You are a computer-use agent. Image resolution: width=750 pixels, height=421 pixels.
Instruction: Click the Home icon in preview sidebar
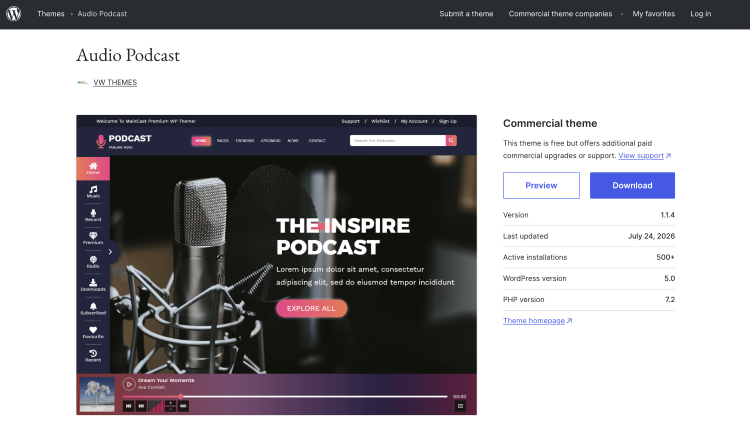(x=93, y=168)
